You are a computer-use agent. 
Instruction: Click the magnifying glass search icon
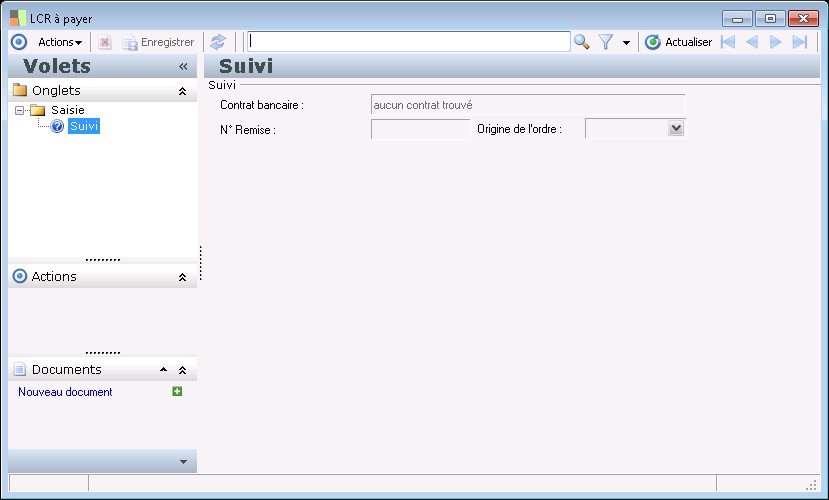[582, 42]
